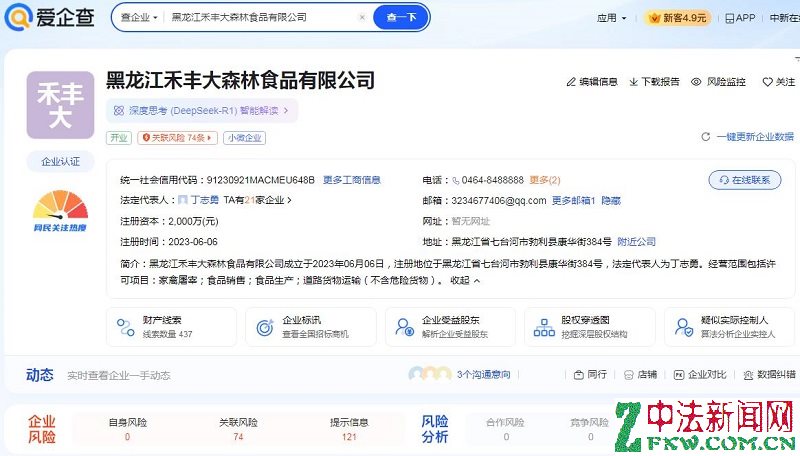Open 附近公司 nearby companies link
This screenshot has height=456, width=800.
pyautogui.click(x=636, y=241)
